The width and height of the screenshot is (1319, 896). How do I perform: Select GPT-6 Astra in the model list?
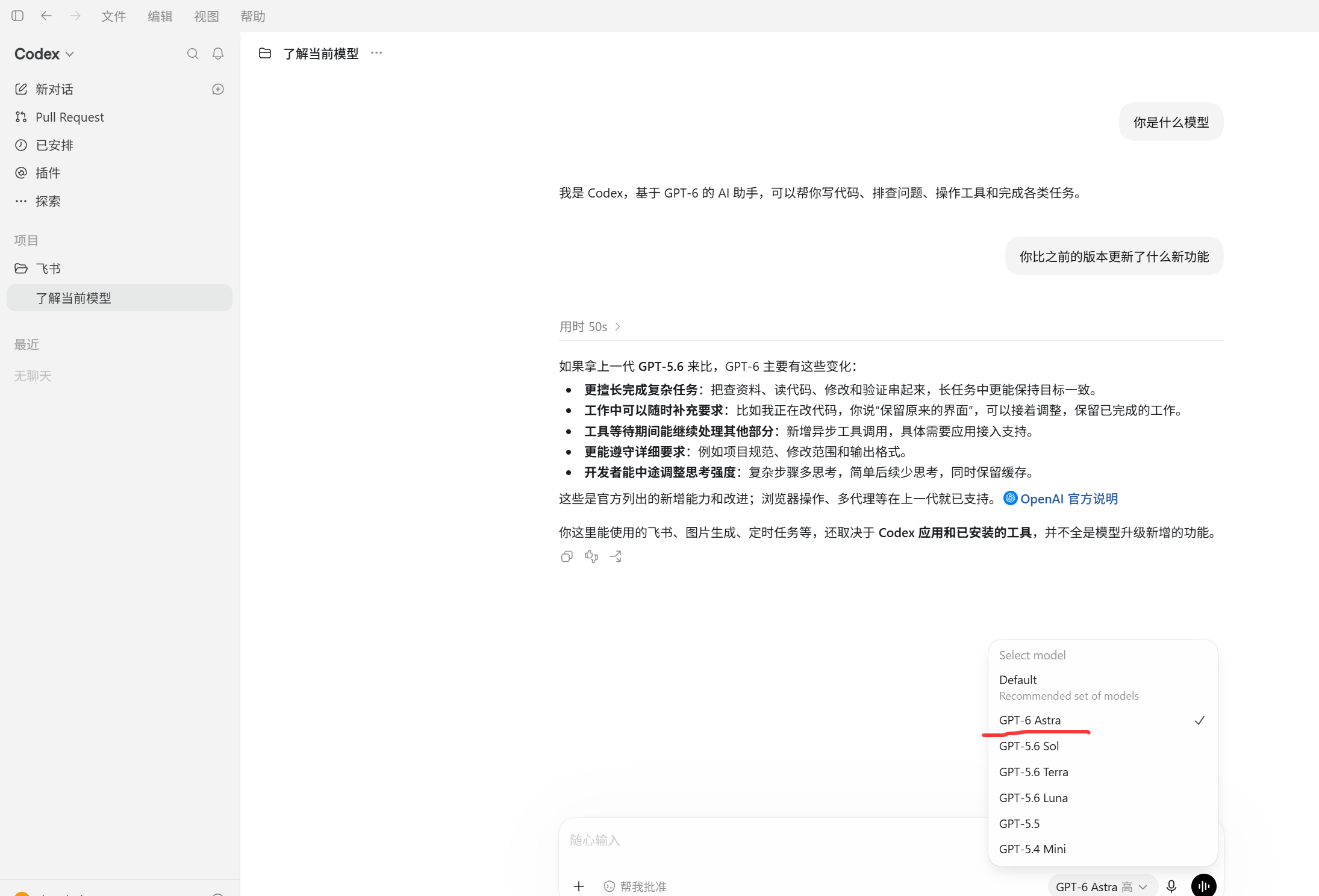1103,720
